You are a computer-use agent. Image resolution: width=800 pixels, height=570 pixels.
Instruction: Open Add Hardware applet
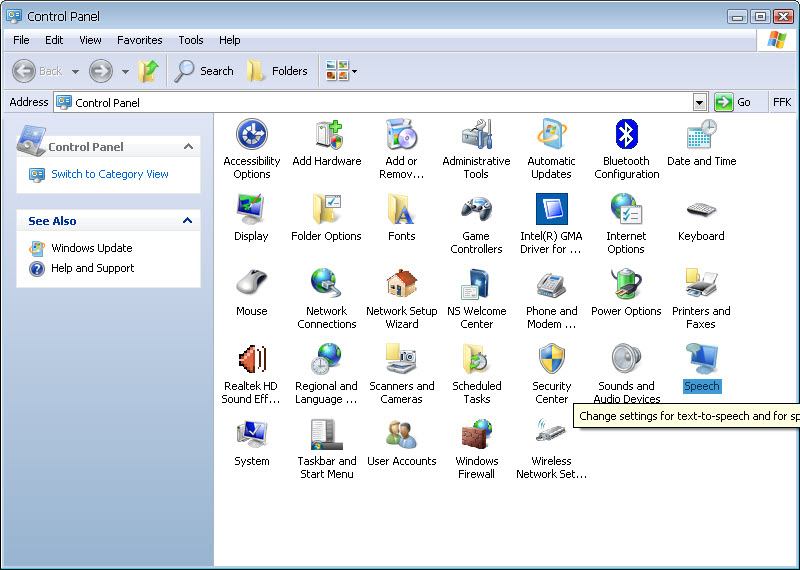click(327, 135)
